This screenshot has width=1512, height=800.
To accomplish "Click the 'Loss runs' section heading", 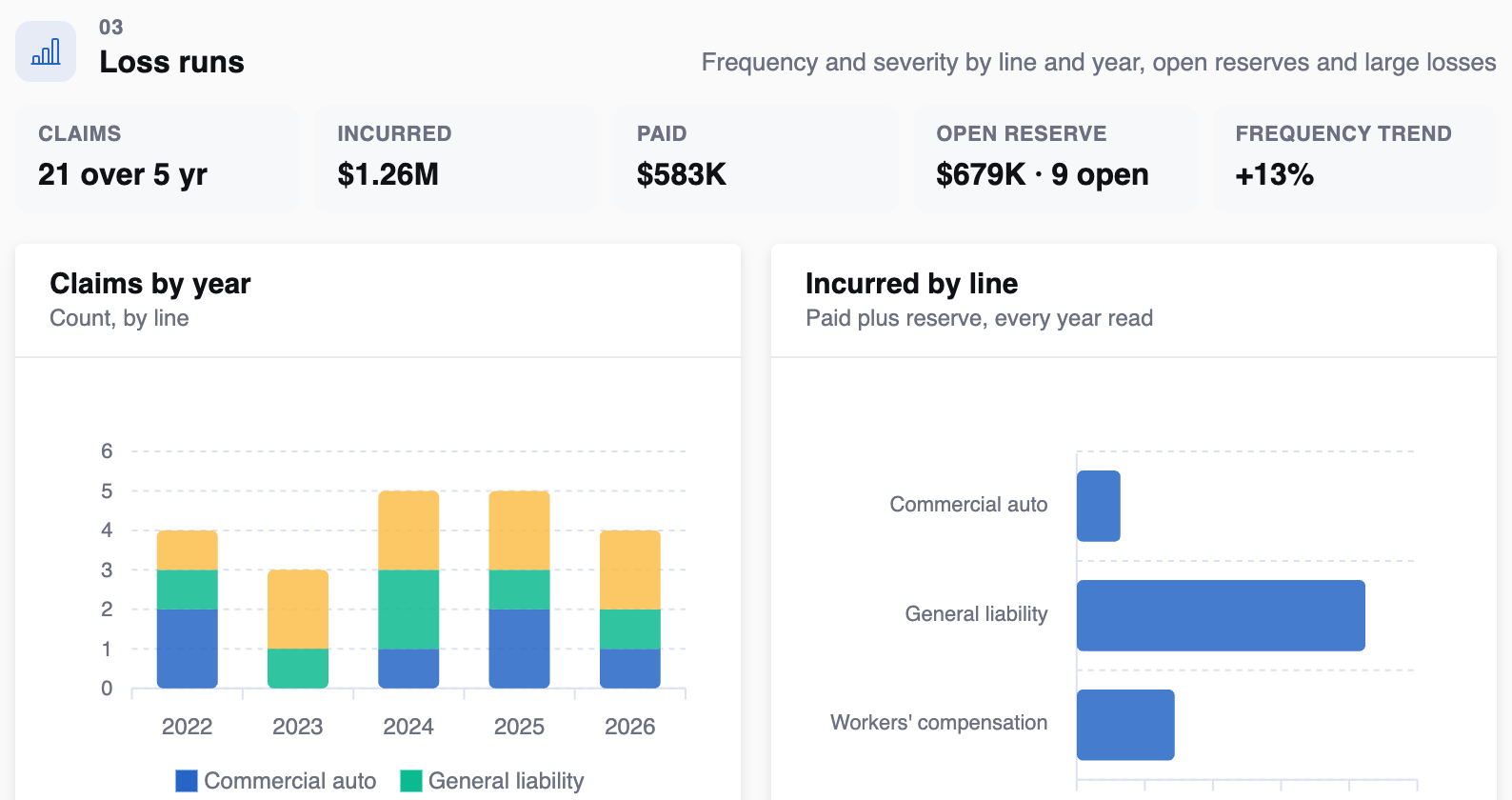I will (172, 62).
